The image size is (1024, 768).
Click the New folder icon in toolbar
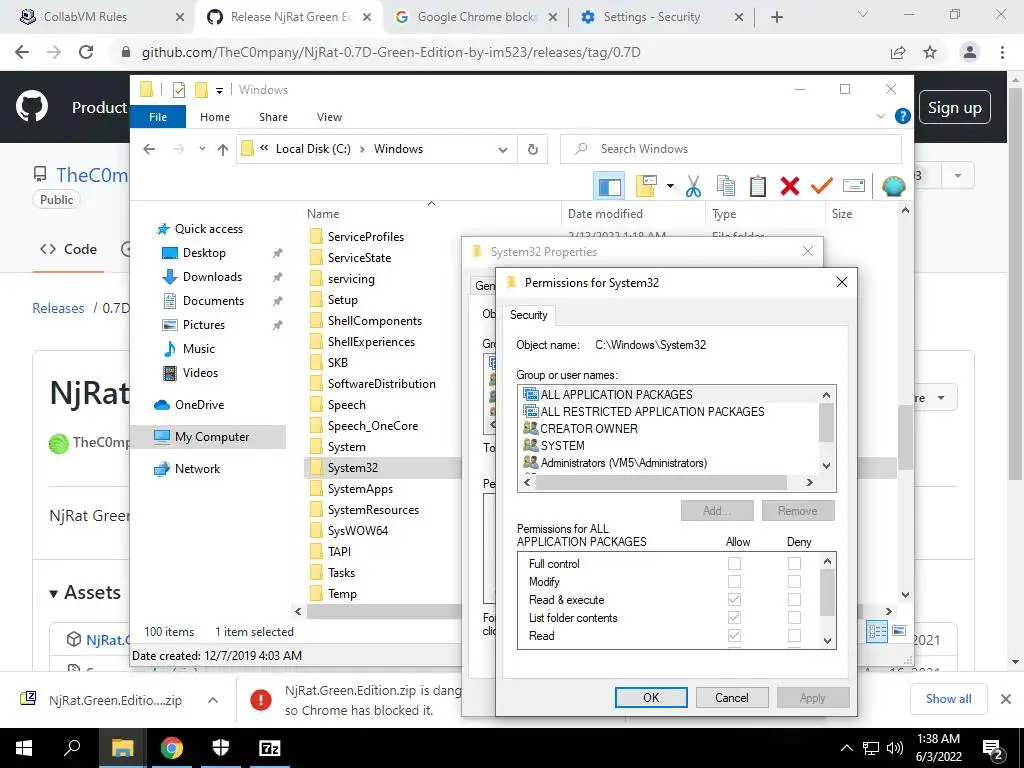(645, 187)
